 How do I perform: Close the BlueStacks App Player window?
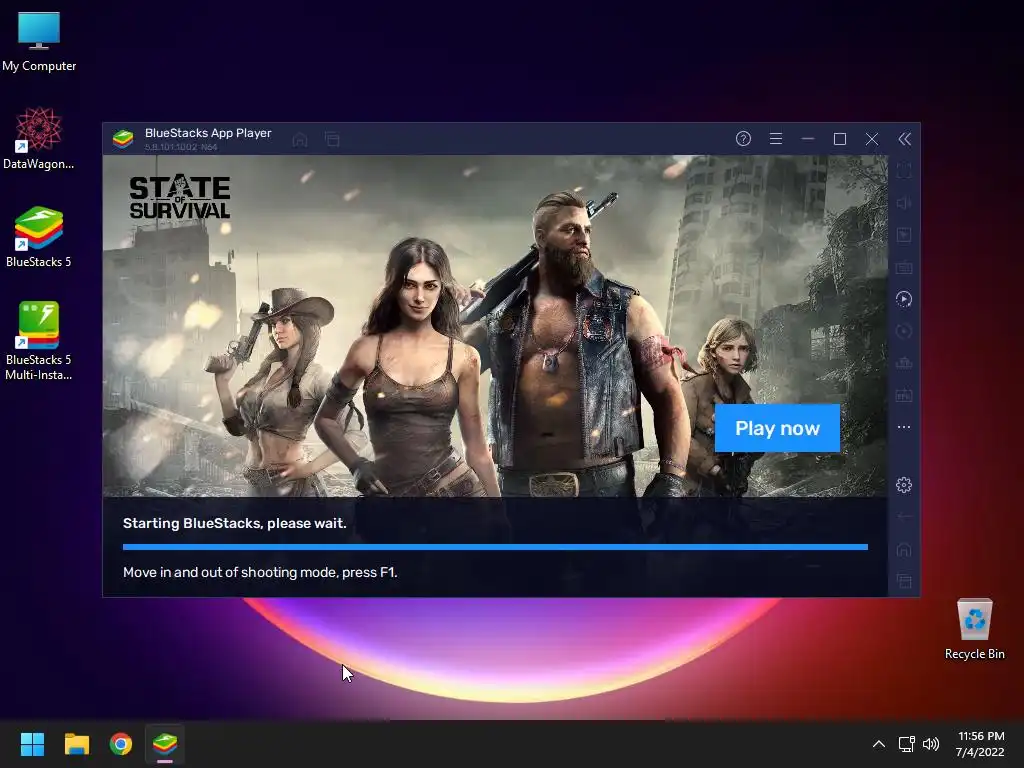(x=872, y=138)
